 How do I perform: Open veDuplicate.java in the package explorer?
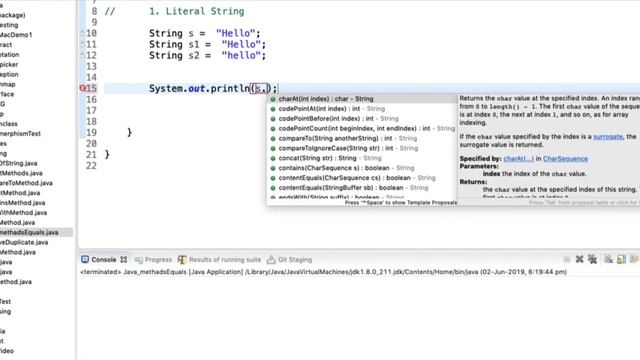[24, 242]
